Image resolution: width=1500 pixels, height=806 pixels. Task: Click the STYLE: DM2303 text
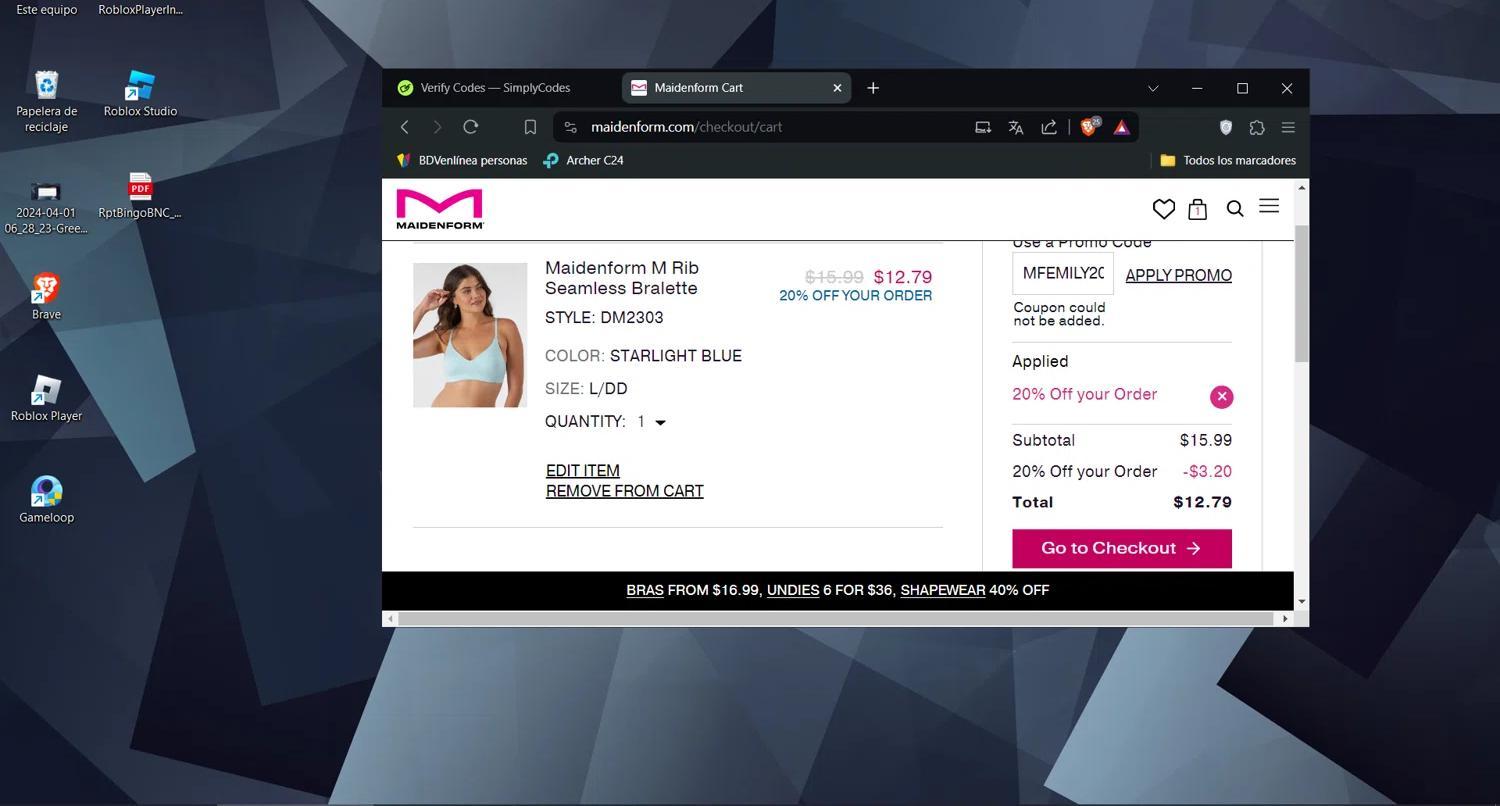604,318
